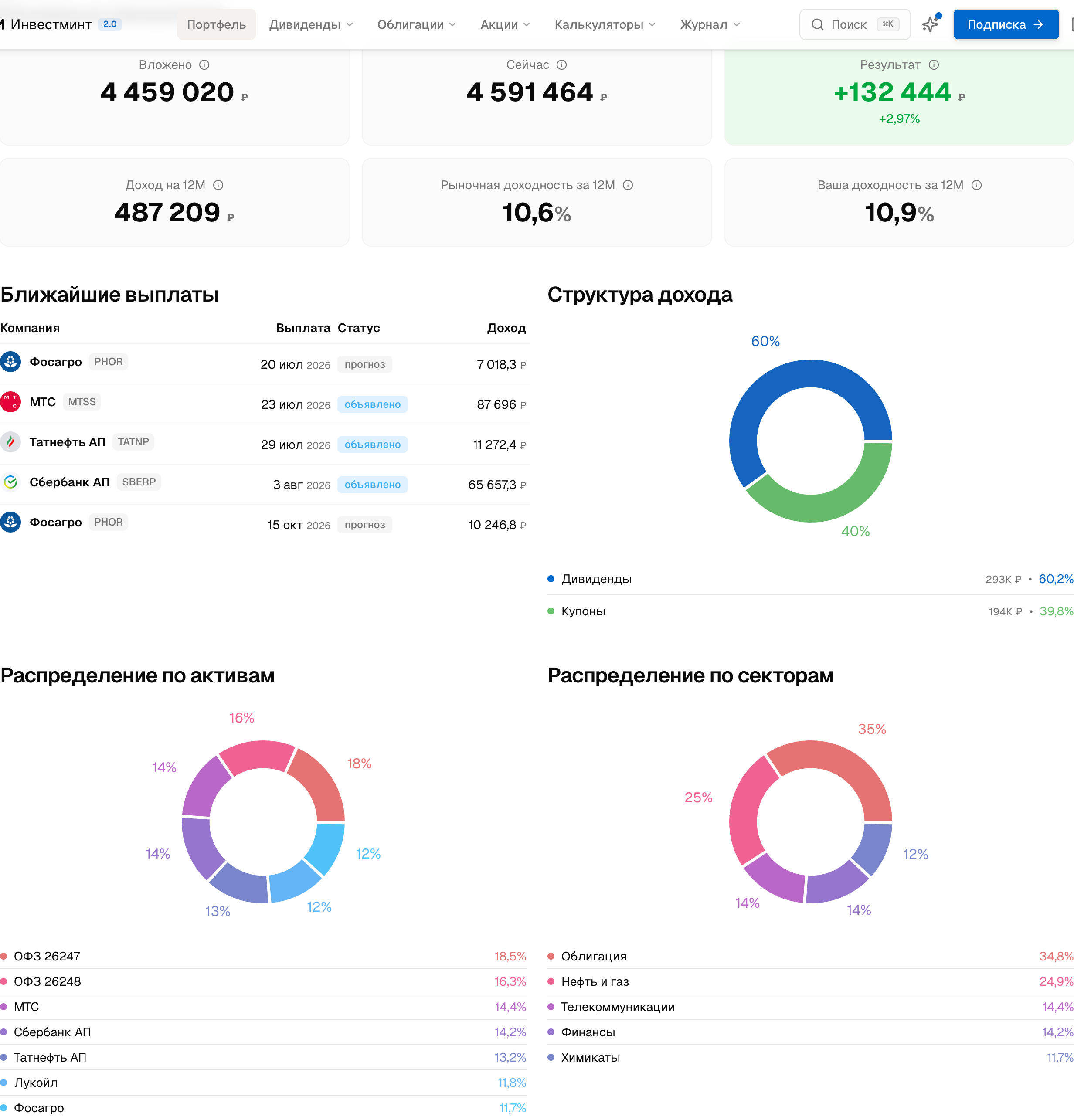1074x1120 pixels.
Task: Click info icon beside Рыночная доходность за 12М
Action: (628, 185)
